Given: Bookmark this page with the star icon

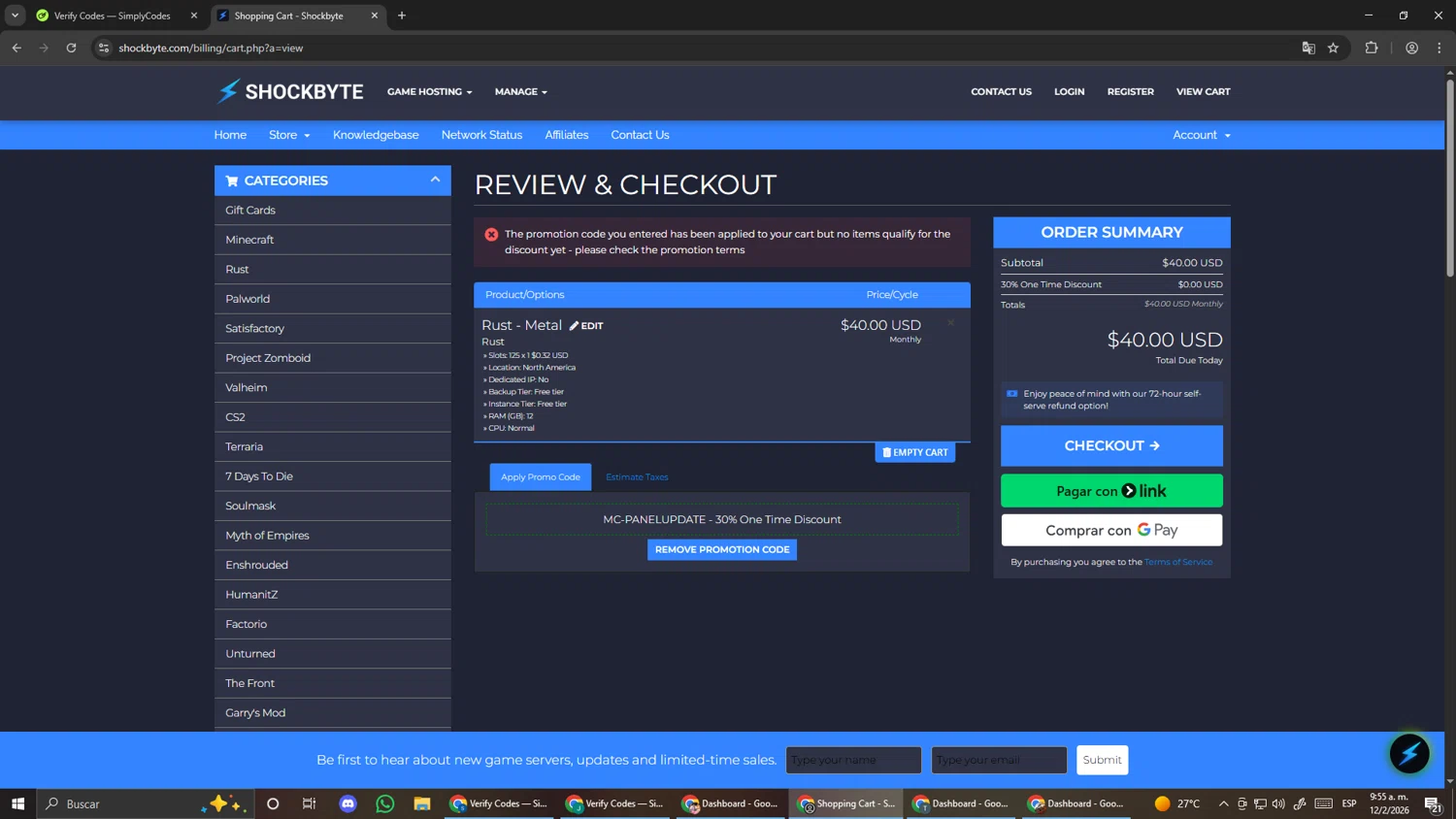Looking at the screenshot, I should coord(1333,48).
